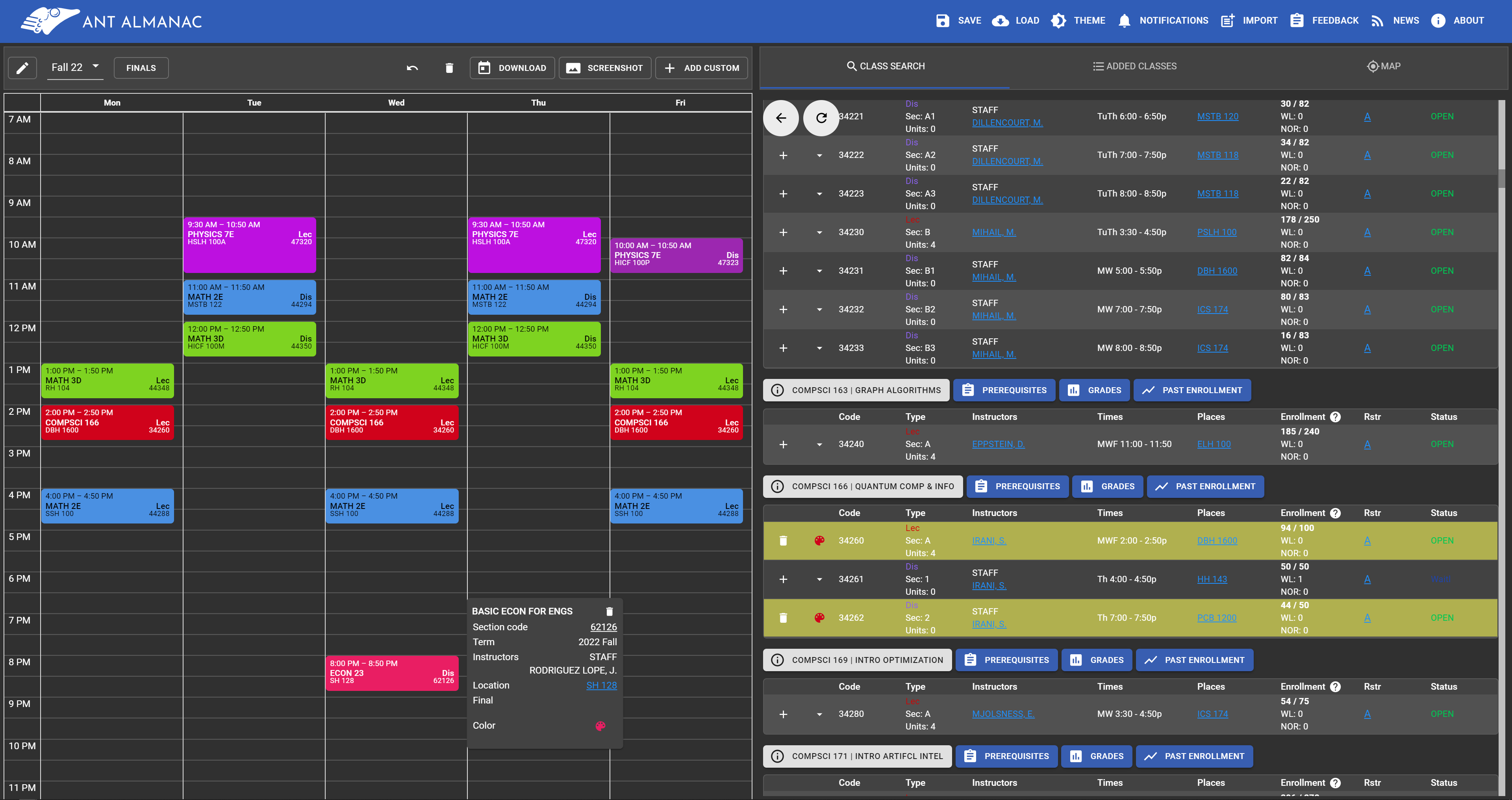Image resolution: width=1512 pixels, height=800 pixels.
Task: Click the clear schedule trash icon
Action: [x=449, y=68]
